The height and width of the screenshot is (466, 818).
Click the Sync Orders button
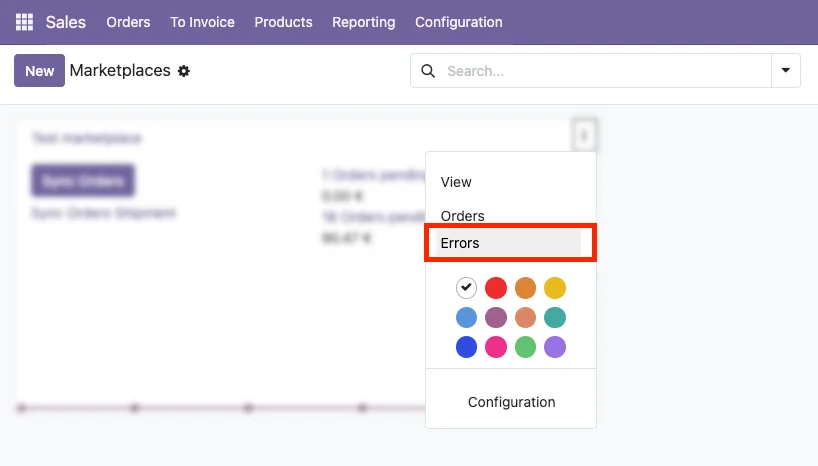[83, 181]
